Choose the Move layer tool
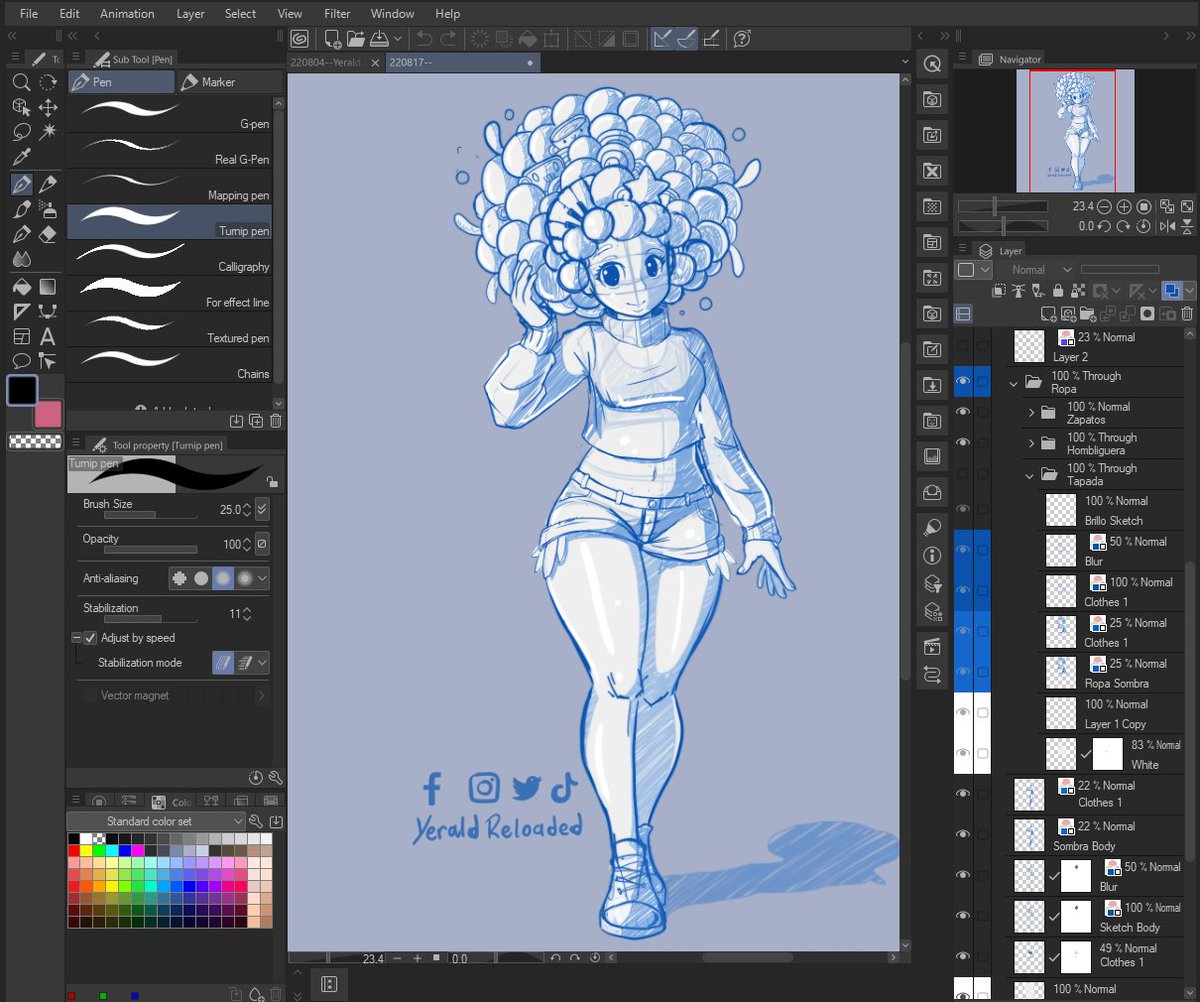Viewport: 1200px width, 1002px height. [47, 107]
